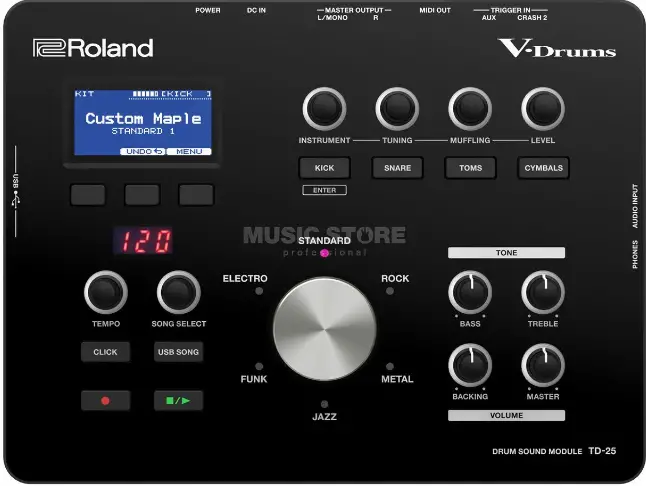Click the [KICK] indicator on display
646x486 pixels.
pos(186,94)
